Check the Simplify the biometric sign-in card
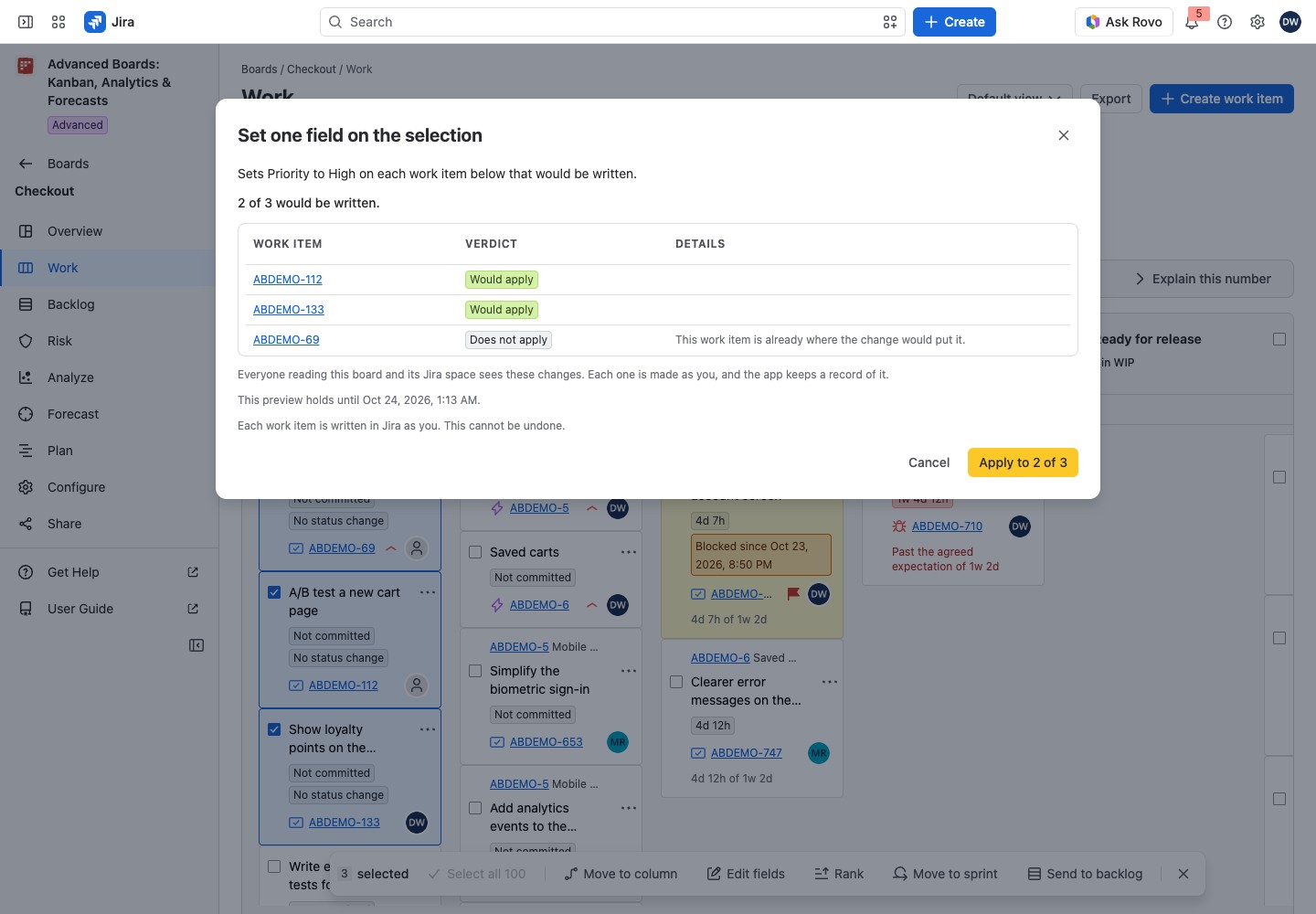Screen dimensions: 1316x914 (475, 671)
